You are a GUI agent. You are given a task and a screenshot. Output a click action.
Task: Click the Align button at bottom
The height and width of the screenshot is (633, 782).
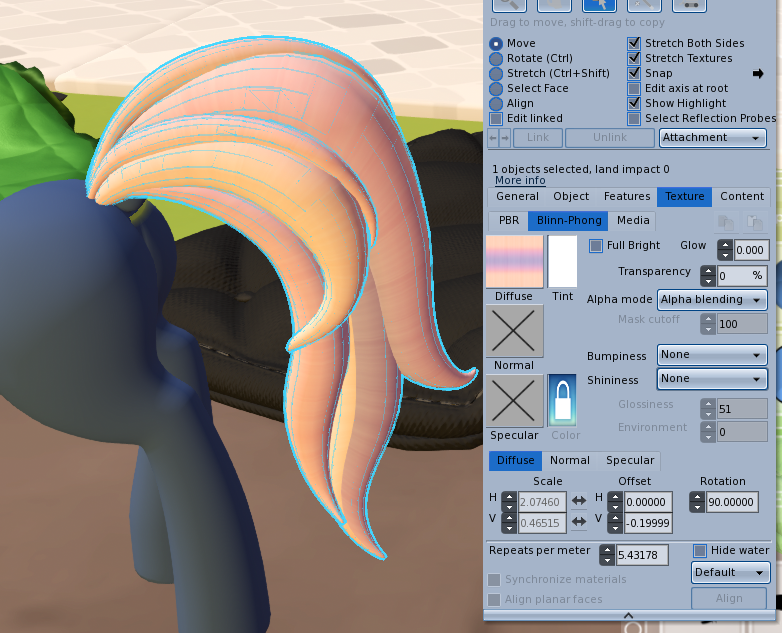point(729,598)
